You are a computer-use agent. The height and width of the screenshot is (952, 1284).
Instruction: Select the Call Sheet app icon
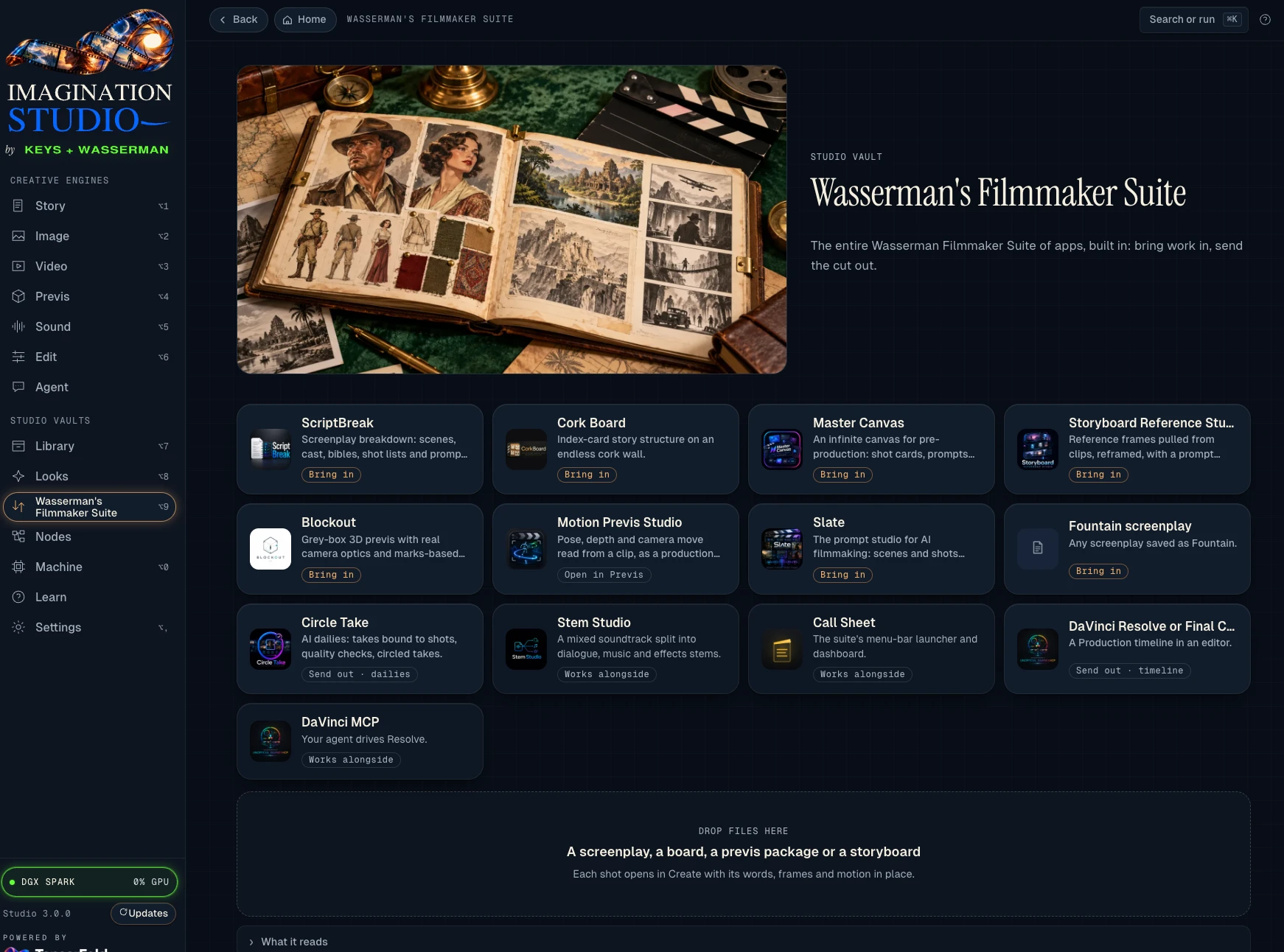[782, 649]
